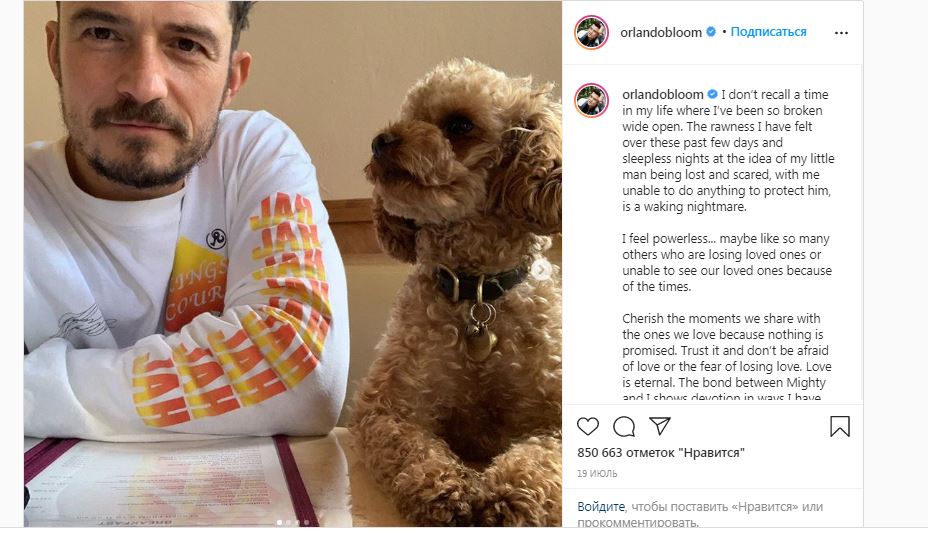Screen dimensions: 928x533
Task: Select the second carousel indicator dot
Action: (288, 522)
